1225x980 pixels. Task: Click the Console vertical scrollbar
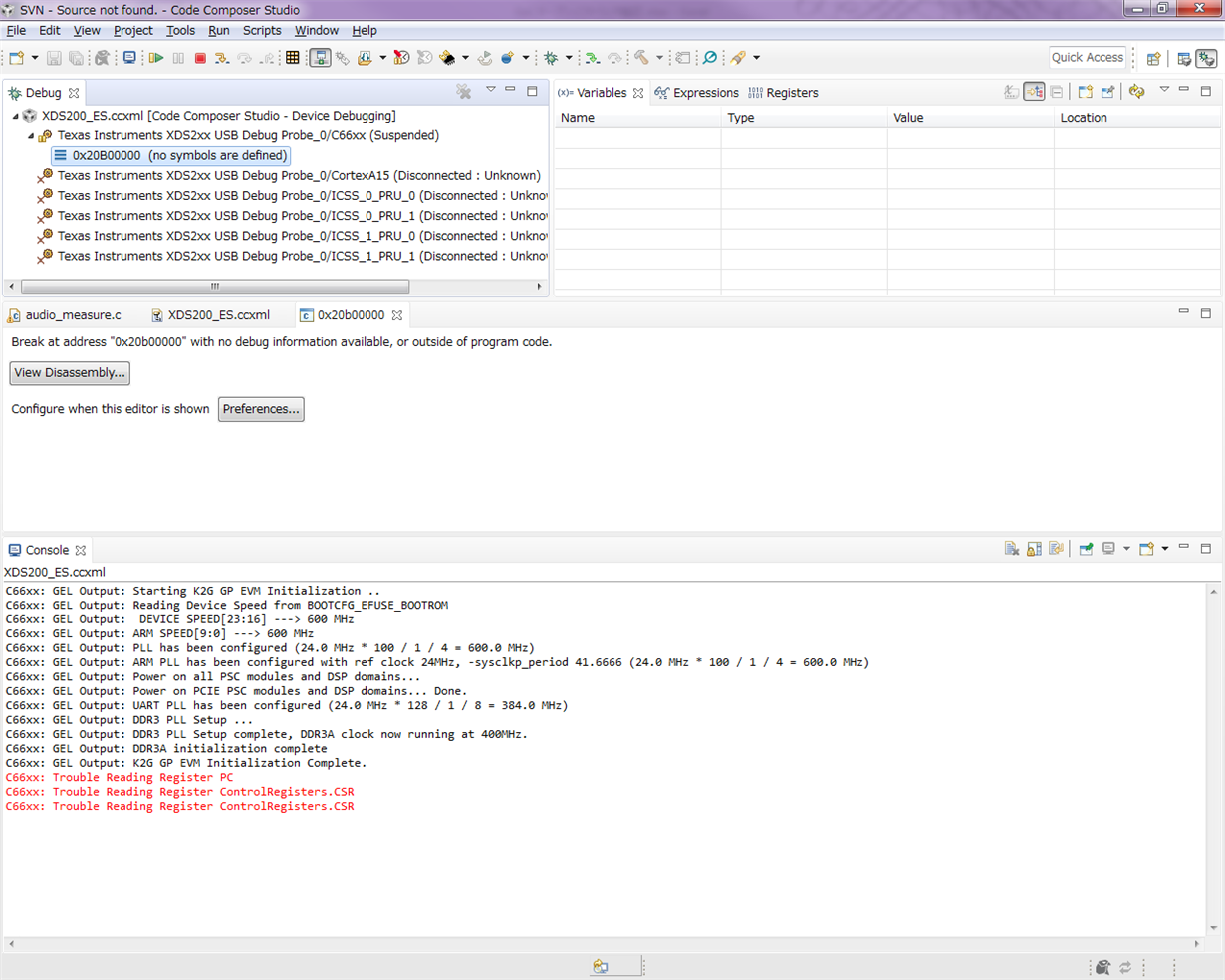[1214, 759]
